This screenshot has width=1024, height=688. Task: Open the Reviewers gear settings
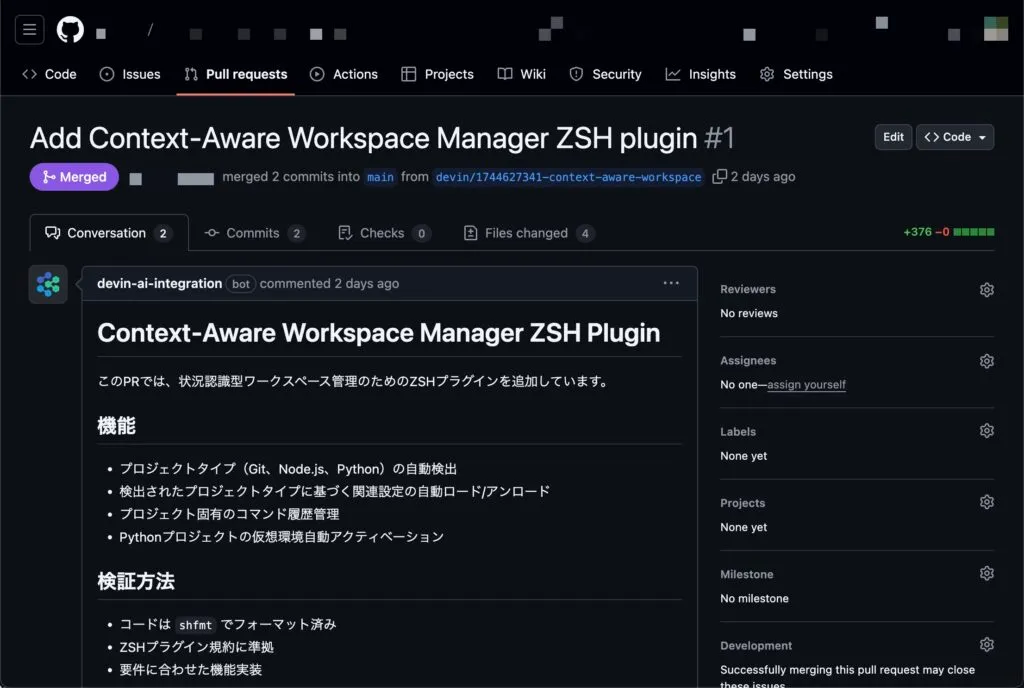[987, 290]
